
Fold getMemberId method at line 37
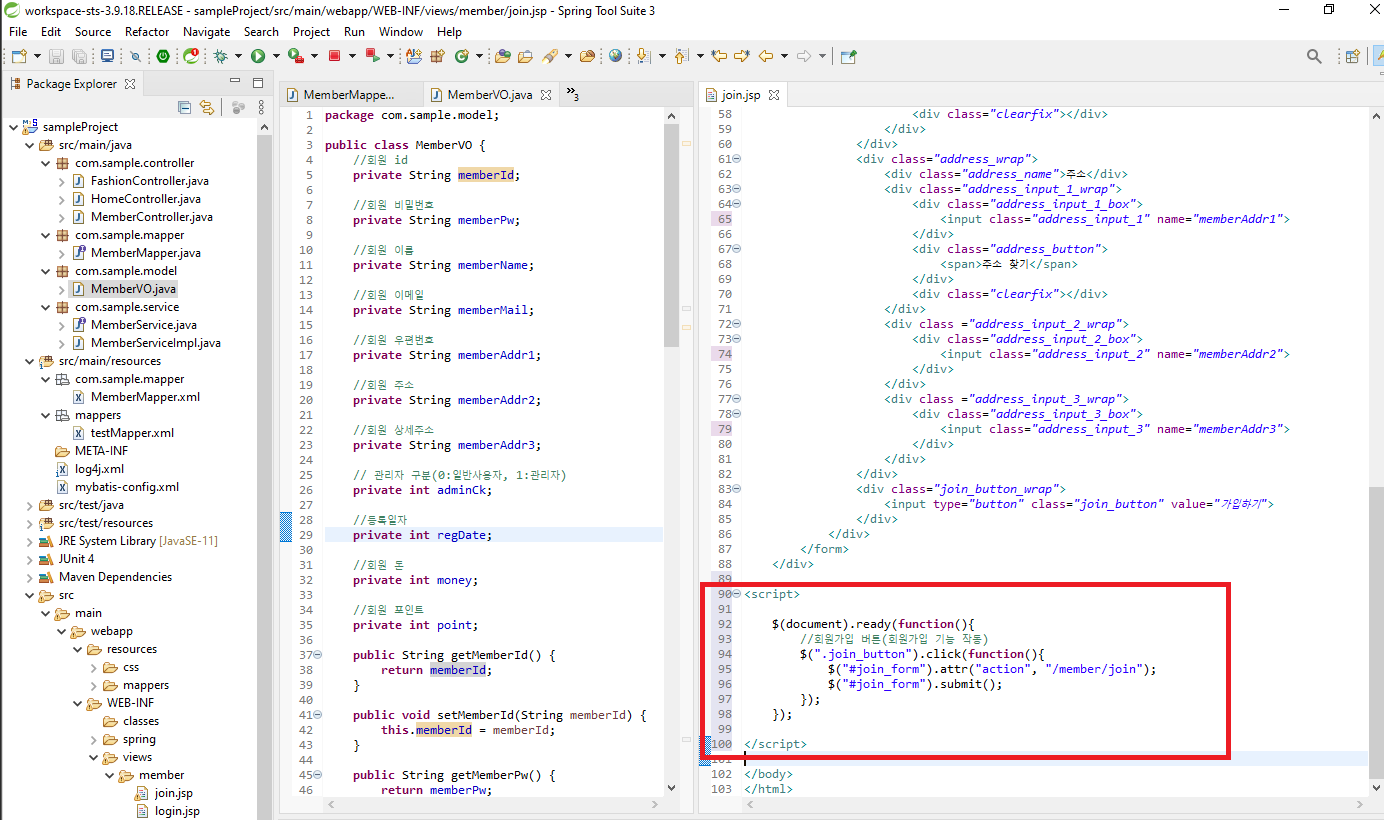[x=318, y=655]
